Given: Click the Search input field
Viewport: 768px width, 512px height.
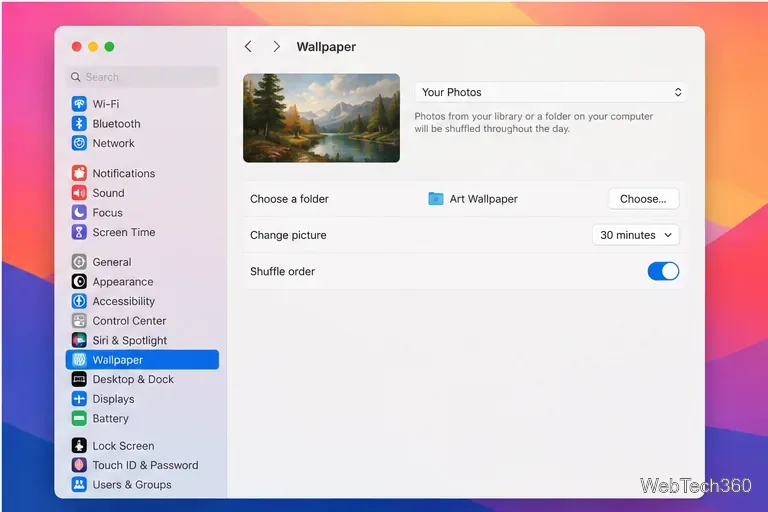Looking at the screenshot, I should click(x=142, y=77).
